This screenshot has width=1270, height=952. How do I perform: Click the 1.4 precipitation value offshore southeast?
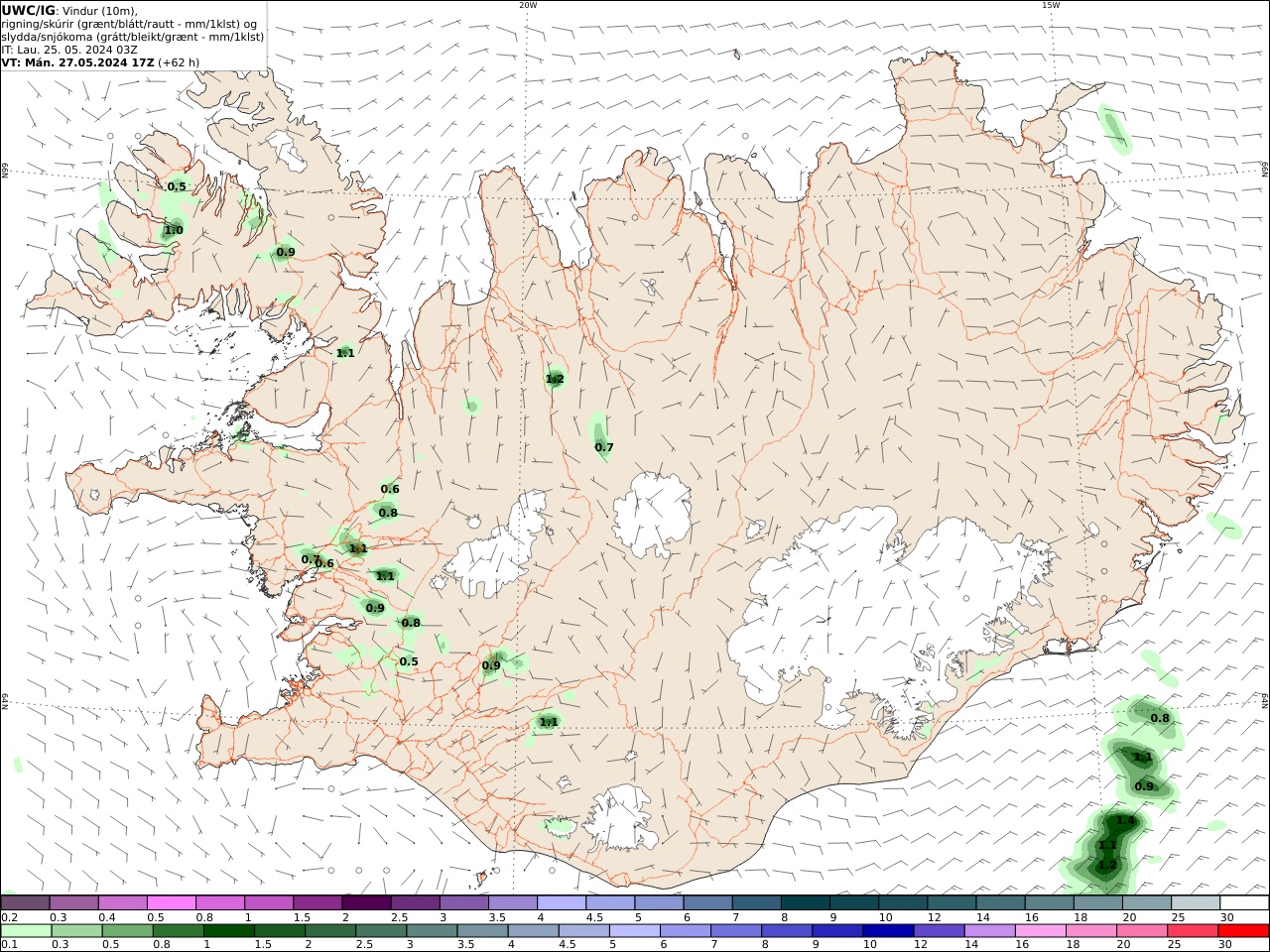pos(1125,821)
